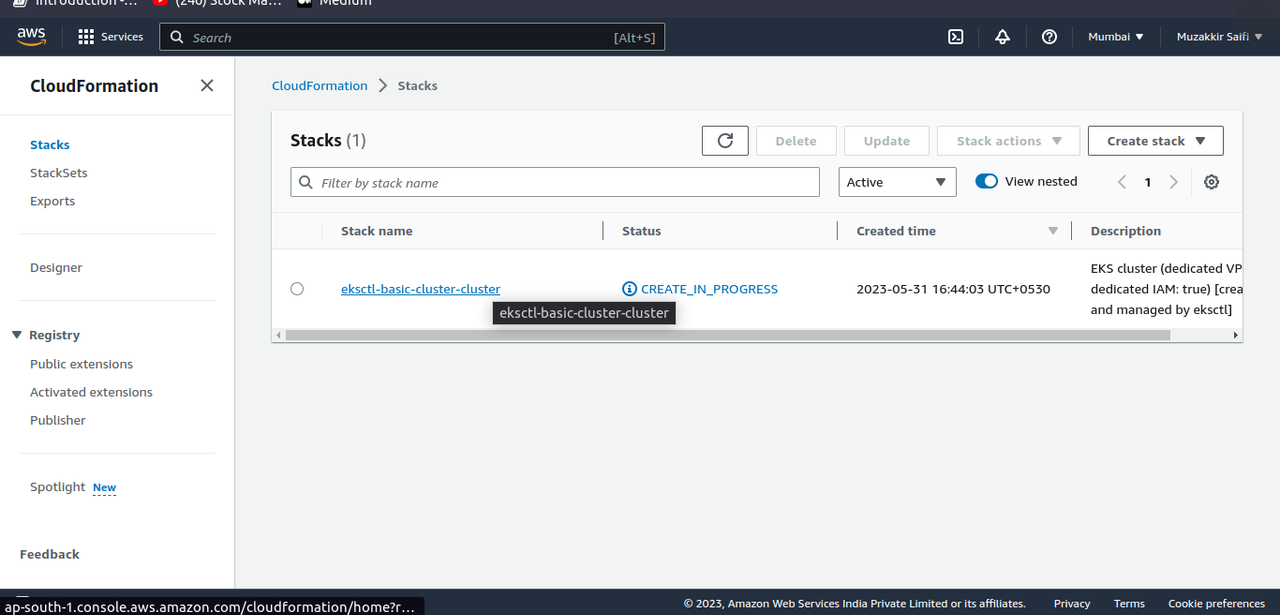Click the CREATE_IN_PROGRESS status info icon
Viewport: 1280px width, 615px height.
[629, 289]
